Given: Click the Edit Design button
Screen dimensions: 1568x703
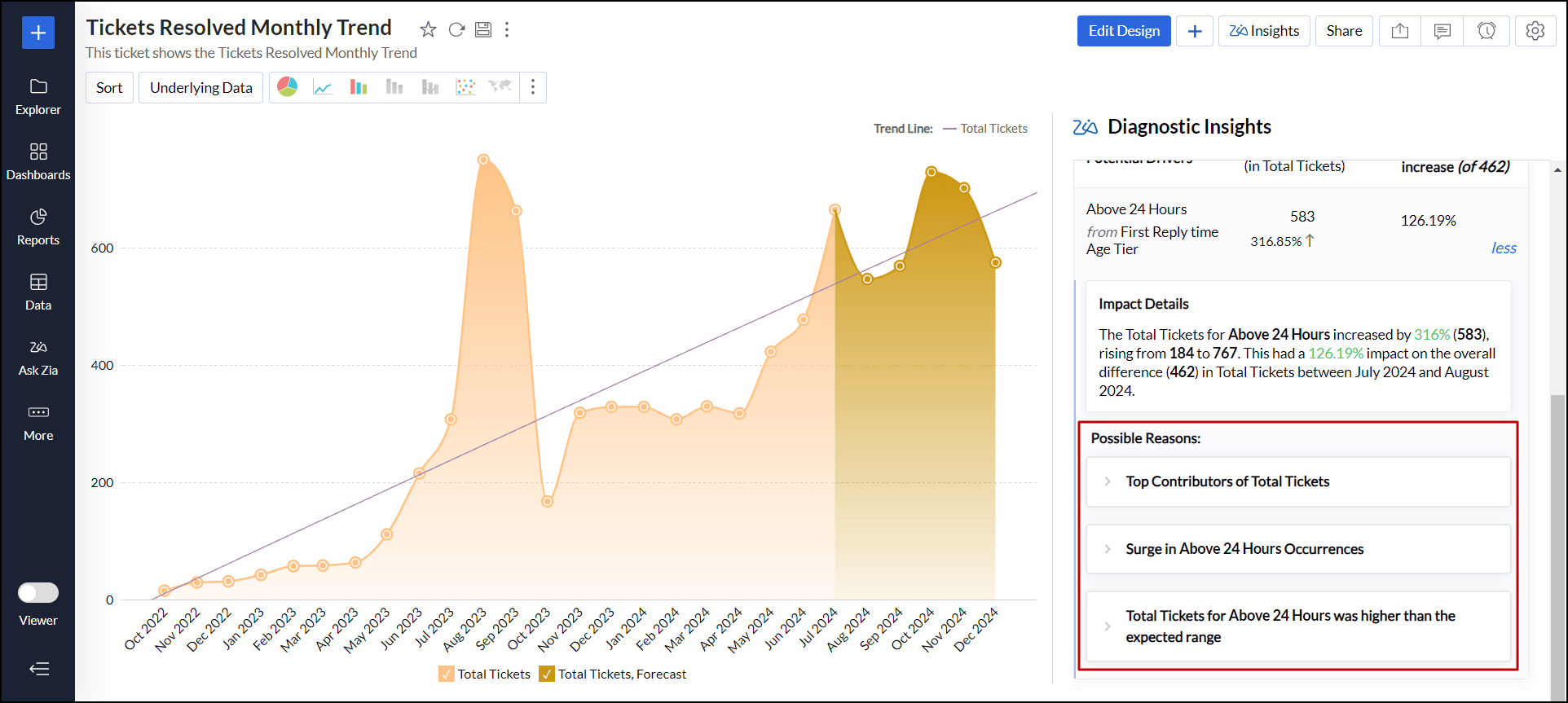Looking at the screenshot, I should (1123, 31).
